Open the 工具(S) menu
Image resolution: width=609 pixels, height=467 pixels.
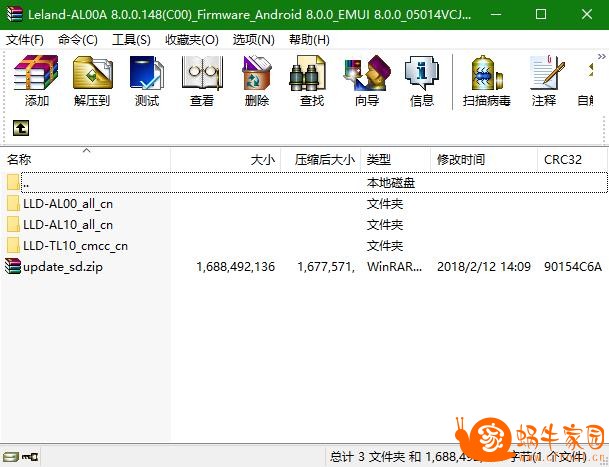click(131, 40)
